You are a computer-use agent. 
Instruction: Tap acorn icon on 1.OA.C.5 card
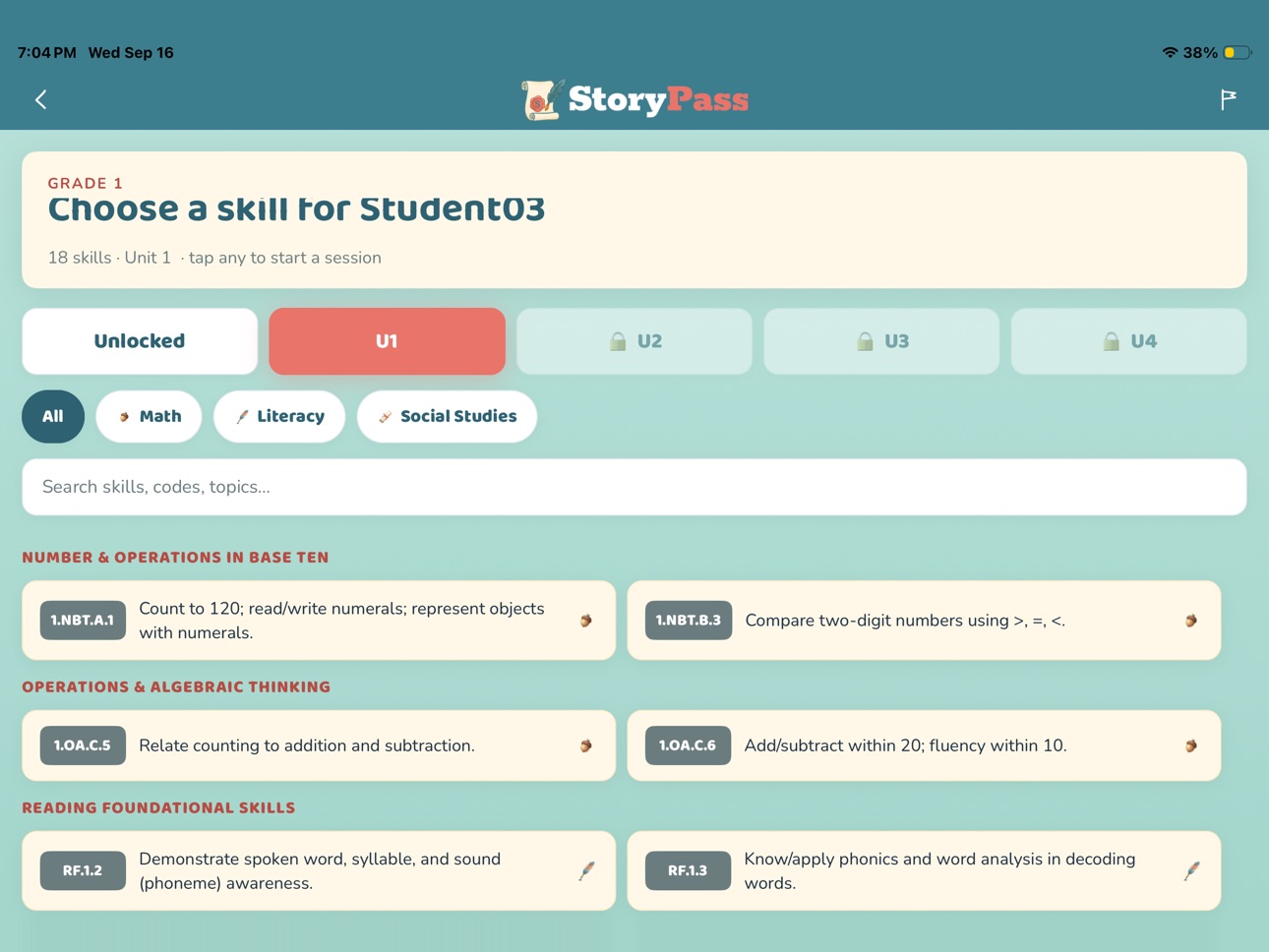[586, 745]
